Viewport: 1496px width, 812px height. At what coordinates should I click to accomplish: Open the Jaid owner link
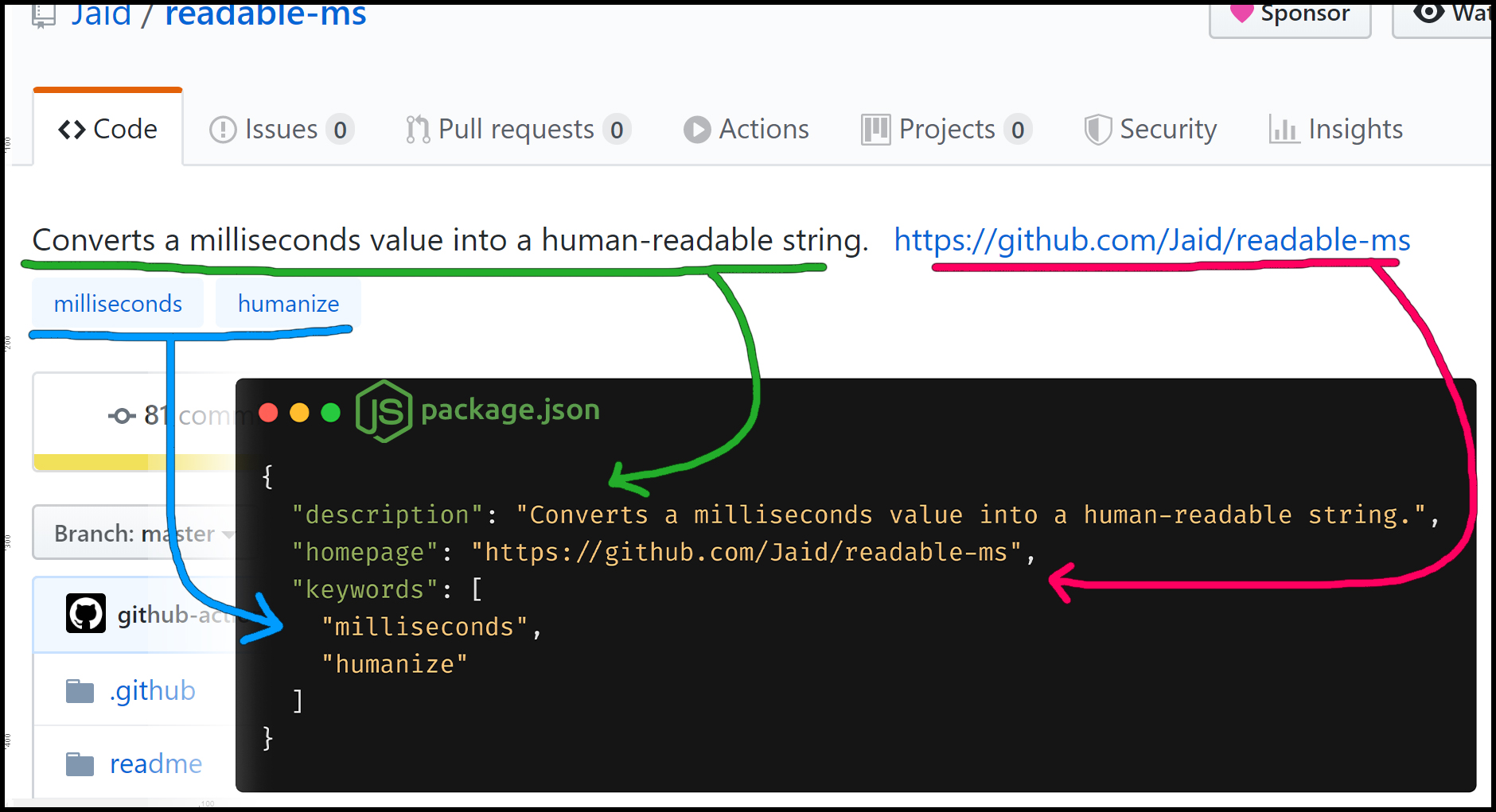coord(101,14)
